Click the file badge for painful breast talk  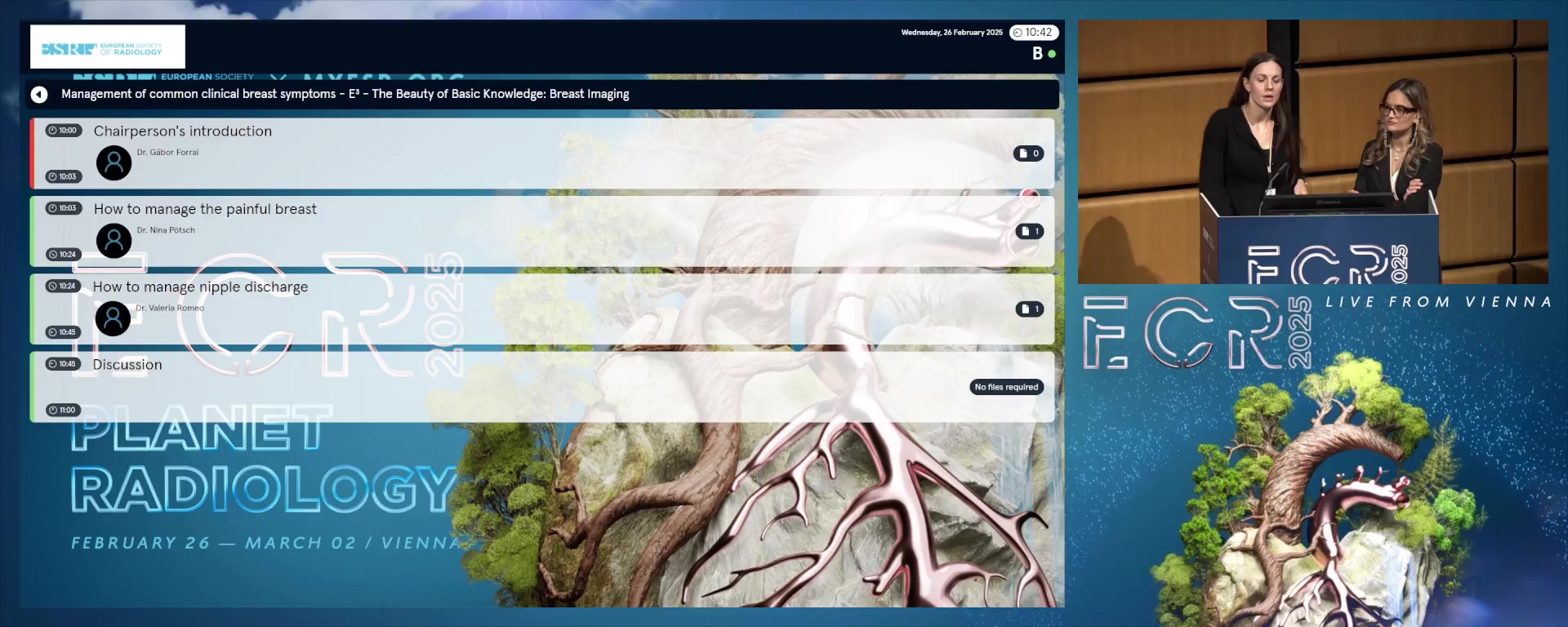pos(1030,232)
